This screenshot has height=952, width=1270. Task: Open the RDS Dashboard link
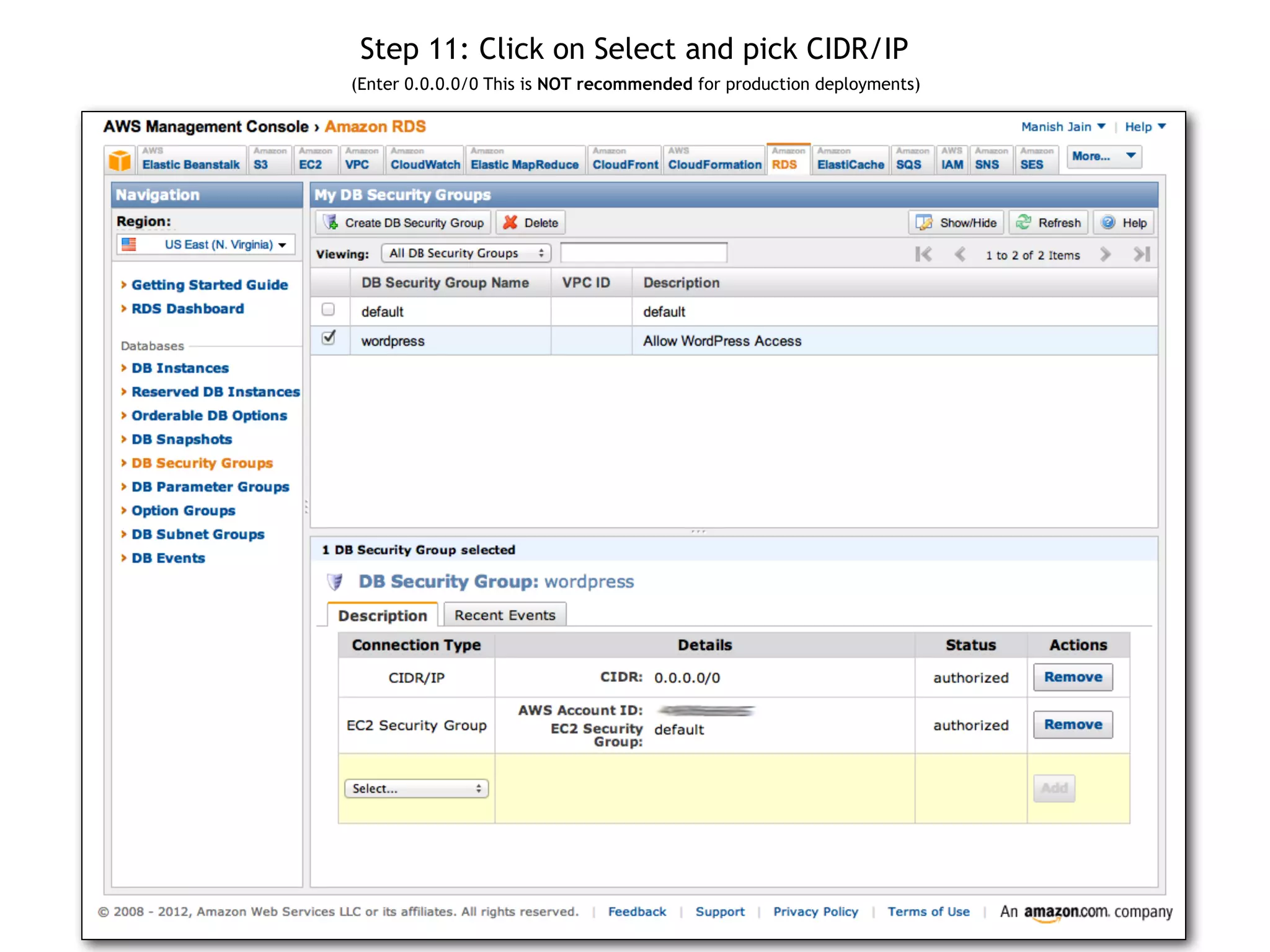tap(187, 308)
